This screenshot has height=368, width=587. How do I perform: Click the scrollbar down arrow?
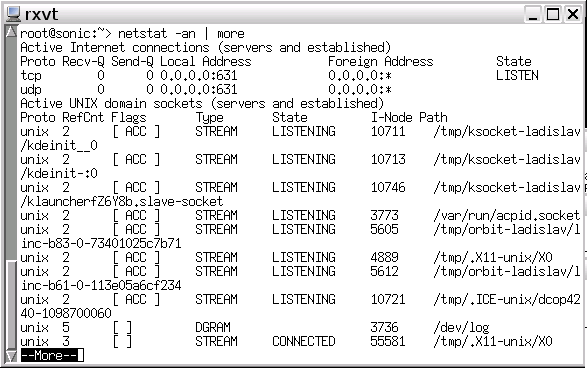pos(11,356)
